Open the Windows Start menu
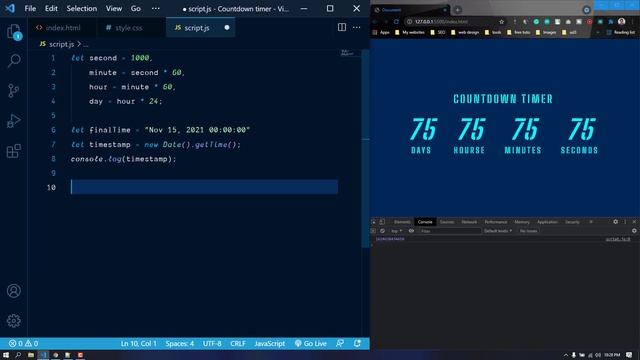This screenshot has height=360, width=640. [6, 355]
